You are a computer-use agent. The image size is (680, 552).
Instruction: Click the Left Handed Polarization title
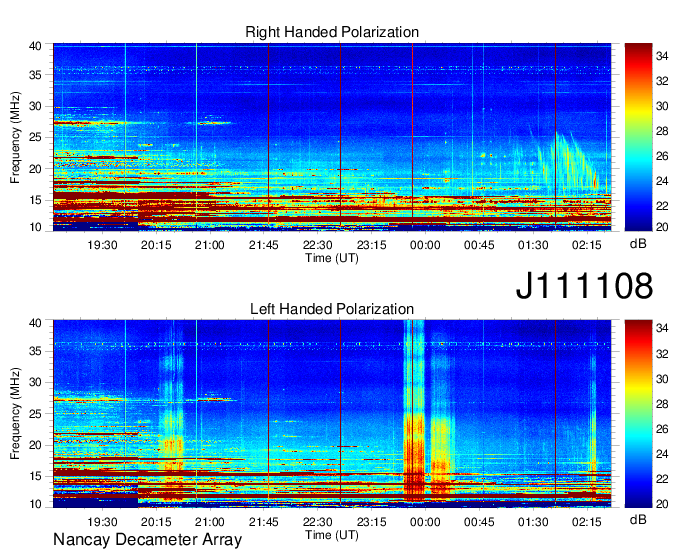[x=332, y=309]
